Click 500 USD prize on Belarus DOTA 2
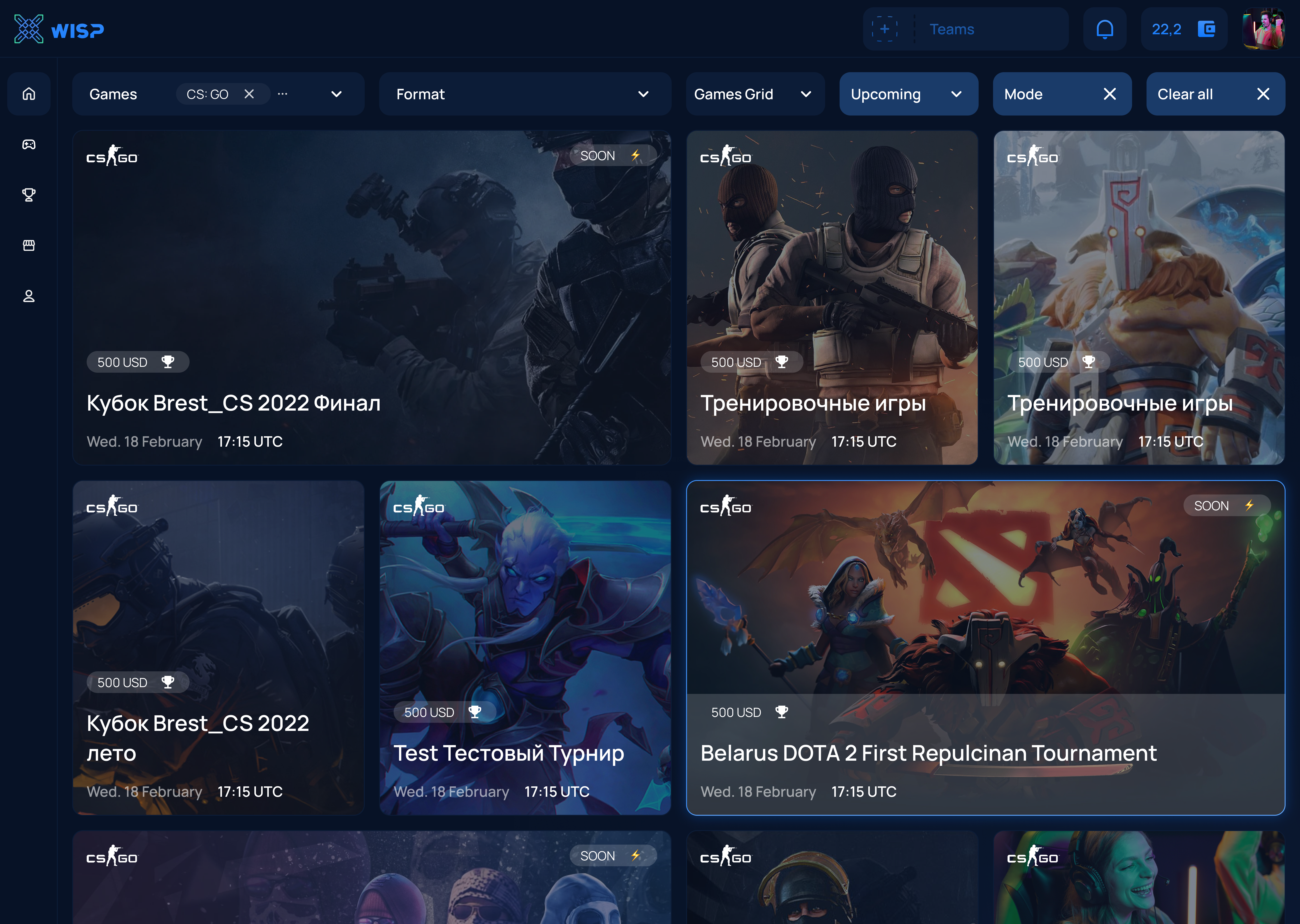The image size is (1300, 924). click(751, 712)
